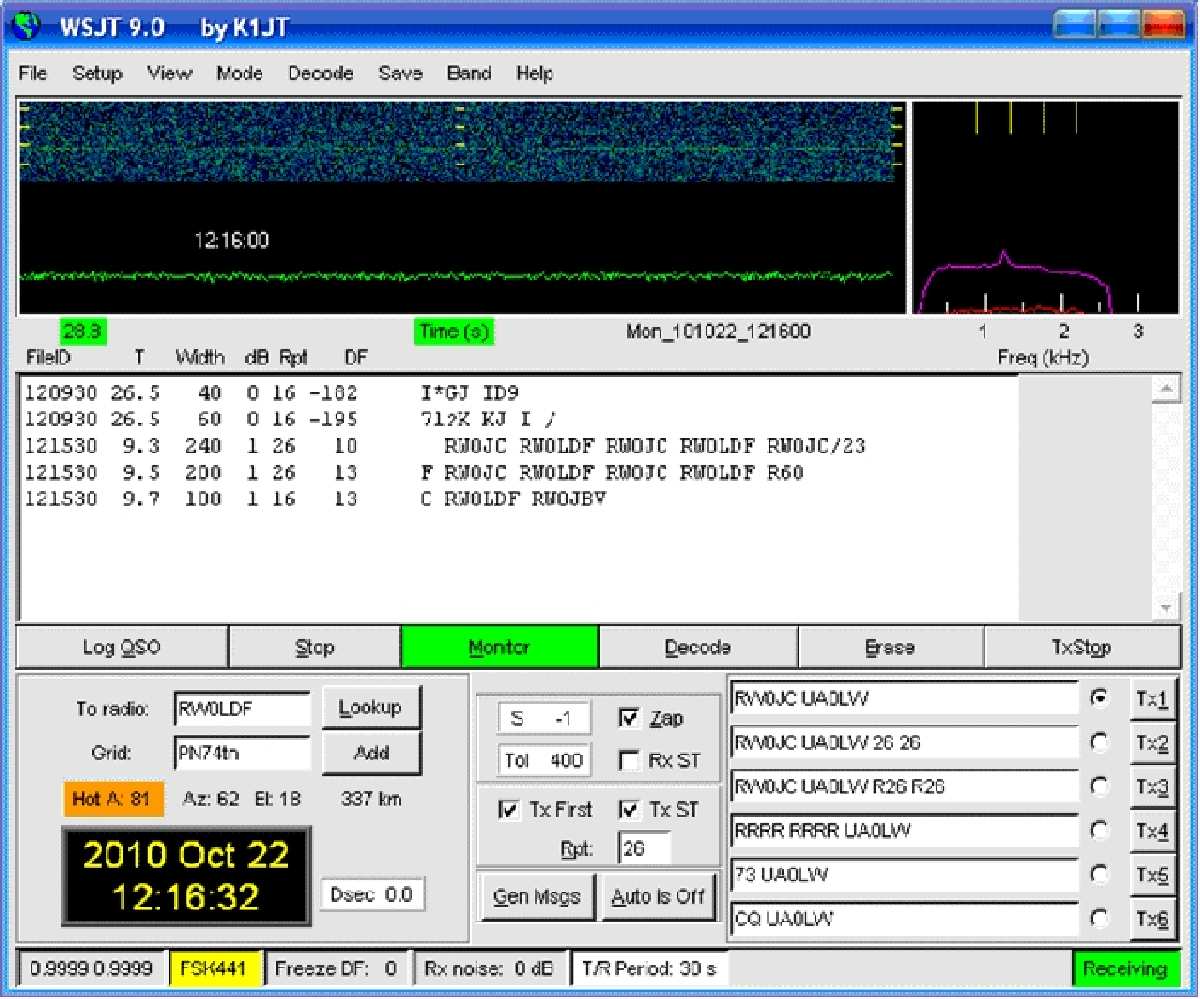The width and height of the screenshot is (1200, 999).
Task: Click the WSJT globe icon in title bar
Action: 28,25
